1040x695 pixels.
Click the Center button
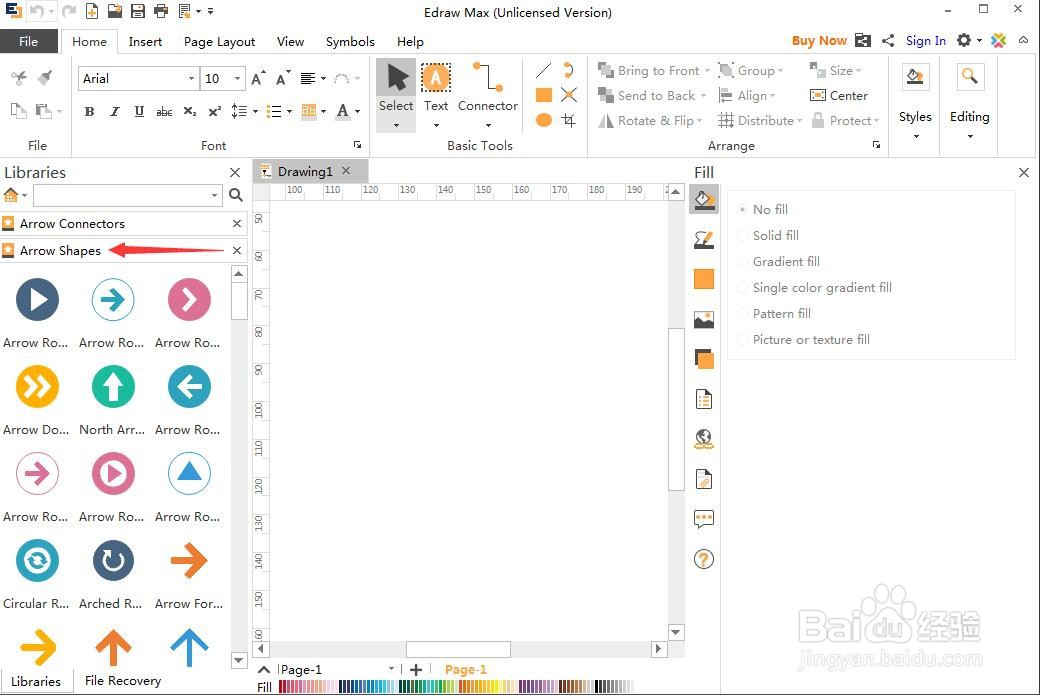(839, 95)
